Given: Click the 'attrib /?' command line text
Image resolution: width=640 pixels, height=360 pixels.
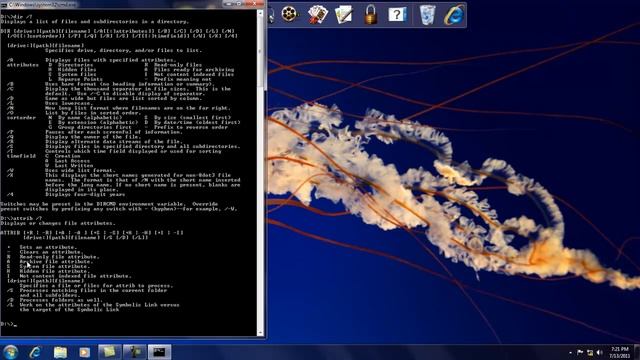Looking at the screenshot, I should click(x=21, y=218).
